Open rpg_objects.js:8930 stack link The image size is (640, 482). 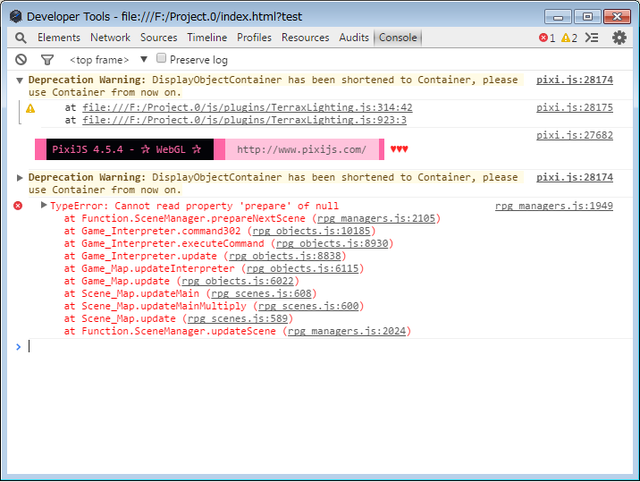[x=332, y=244]
